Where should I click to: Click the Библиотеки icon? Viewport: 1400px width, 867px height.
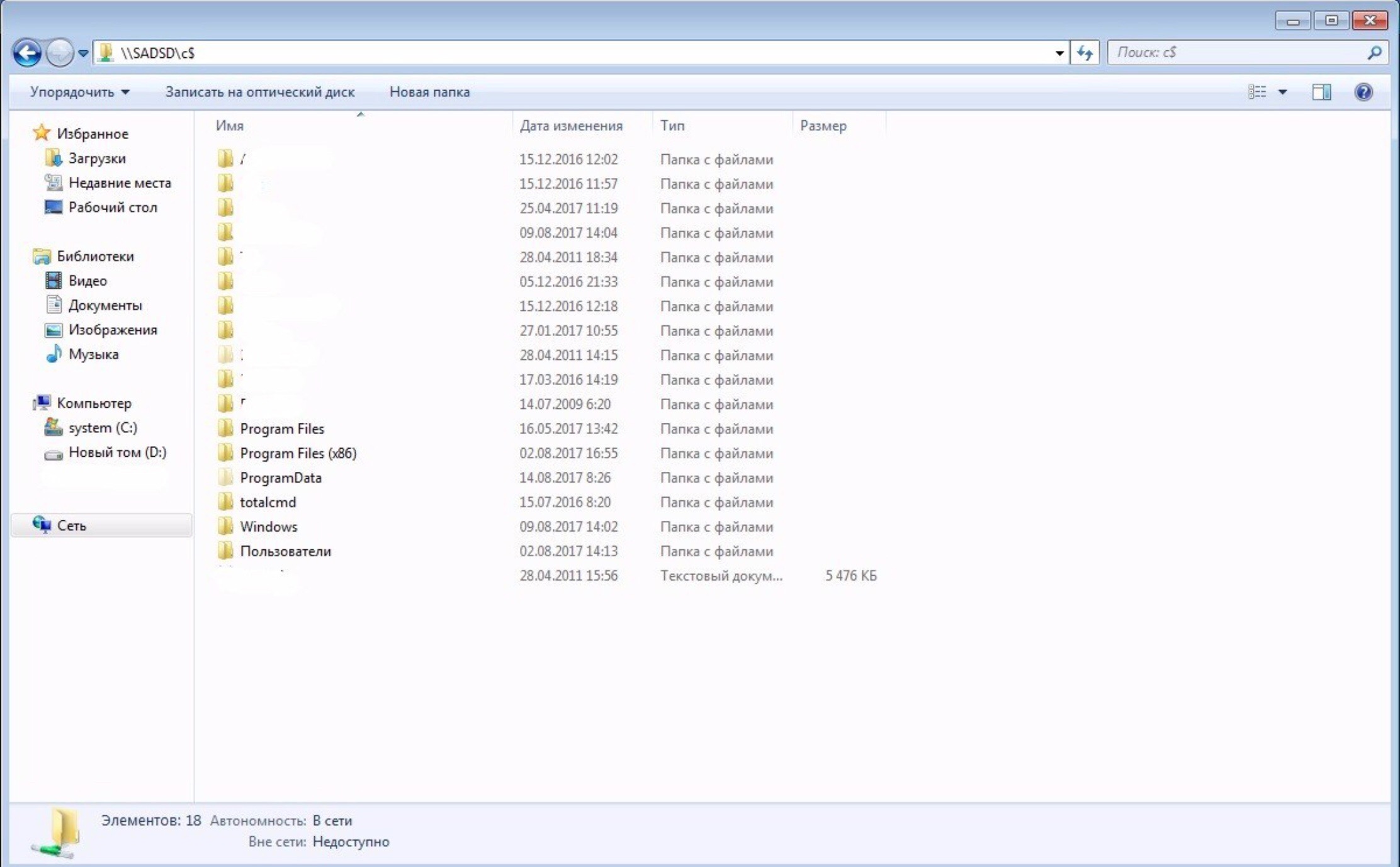[x=42, y=256]
